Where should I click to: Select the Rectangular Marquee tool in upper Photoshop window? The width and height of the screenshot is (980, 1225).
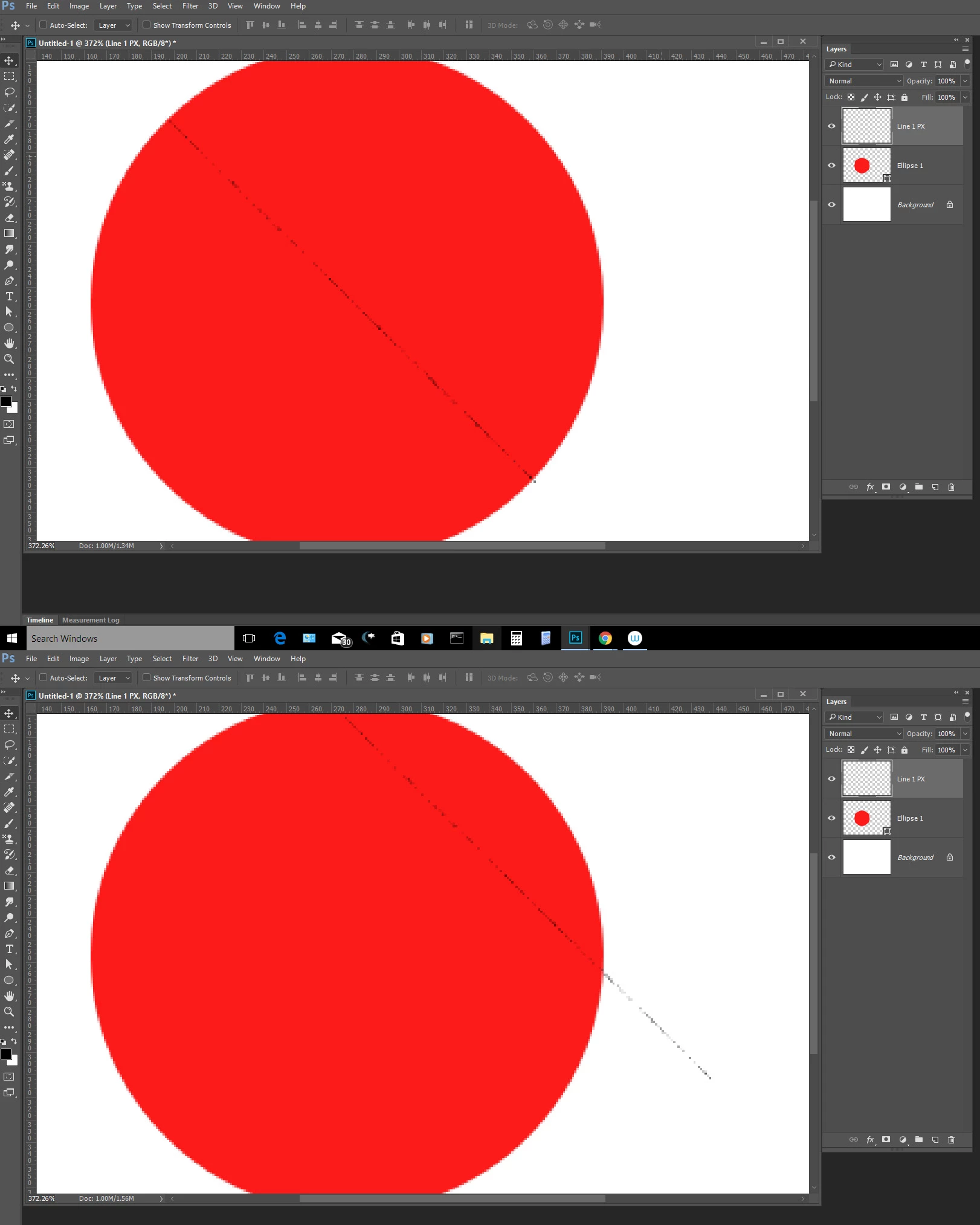tap(9, 76)
